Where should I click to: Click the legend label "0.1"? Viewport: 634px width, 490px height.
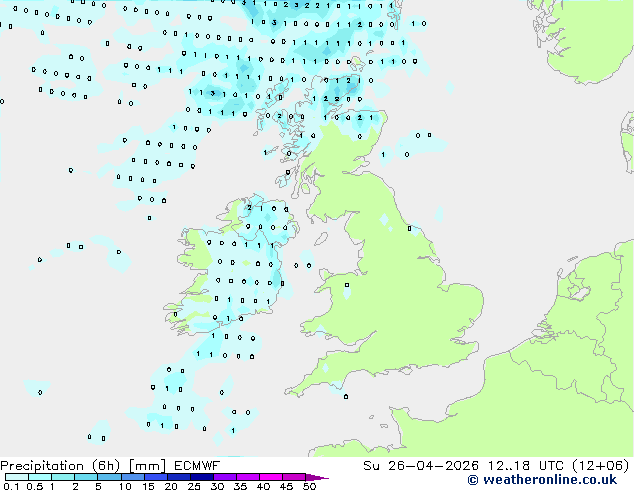[12, 486]
